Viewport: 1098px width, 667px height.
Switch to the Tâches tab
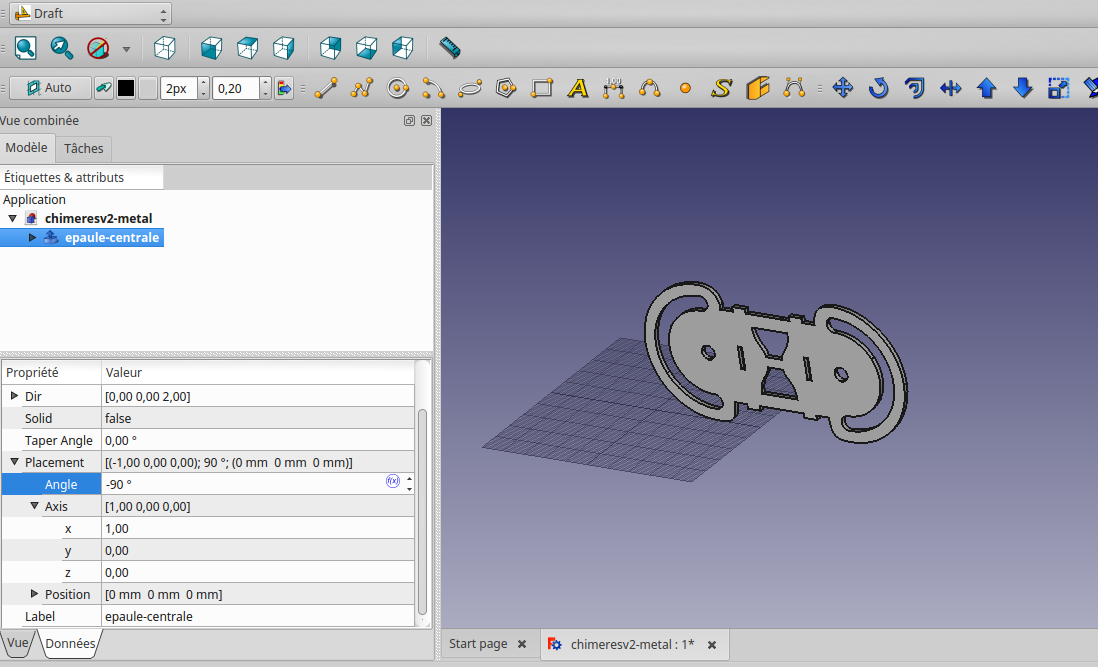pyautogui.click(x=83, y=148)
